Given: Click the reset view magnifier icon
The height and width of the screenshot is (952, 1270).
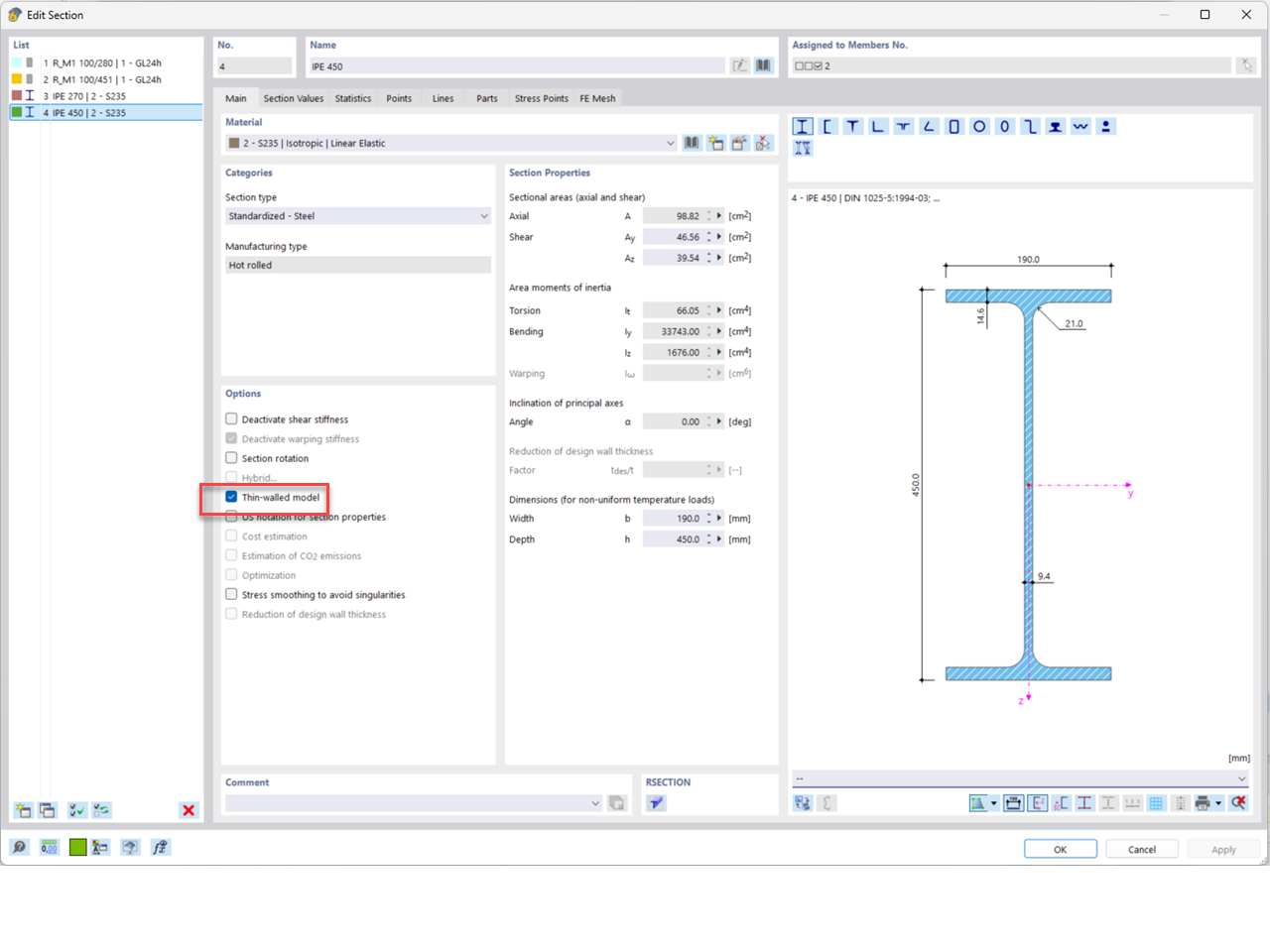Looking at the screenshot, I should pos(1238,803).
